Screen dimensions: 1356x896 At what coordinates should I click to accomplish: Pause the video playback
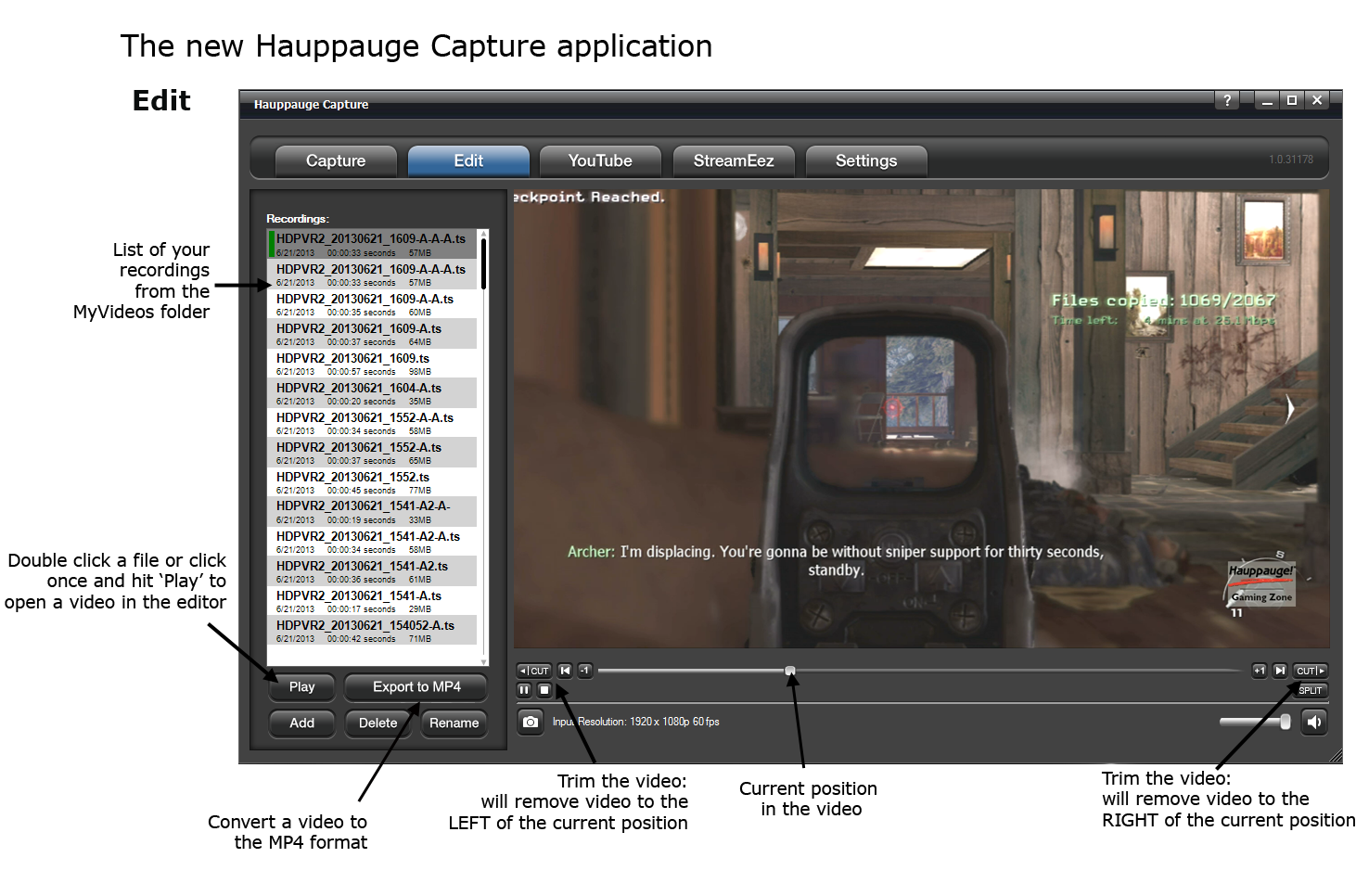click(x=524, y=690)
